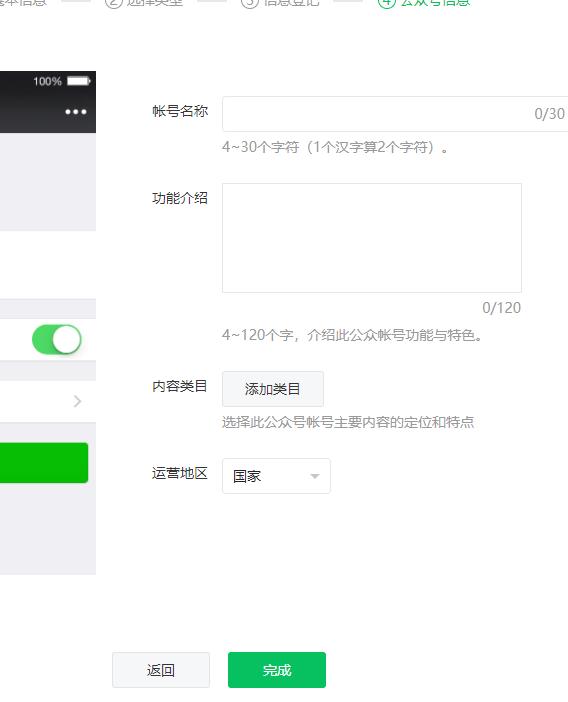The width and height of the screenshot is (568, 702).
Task: Focus the 帐号名称 input field
Action: pyautogui.click(x=395, y=114)
